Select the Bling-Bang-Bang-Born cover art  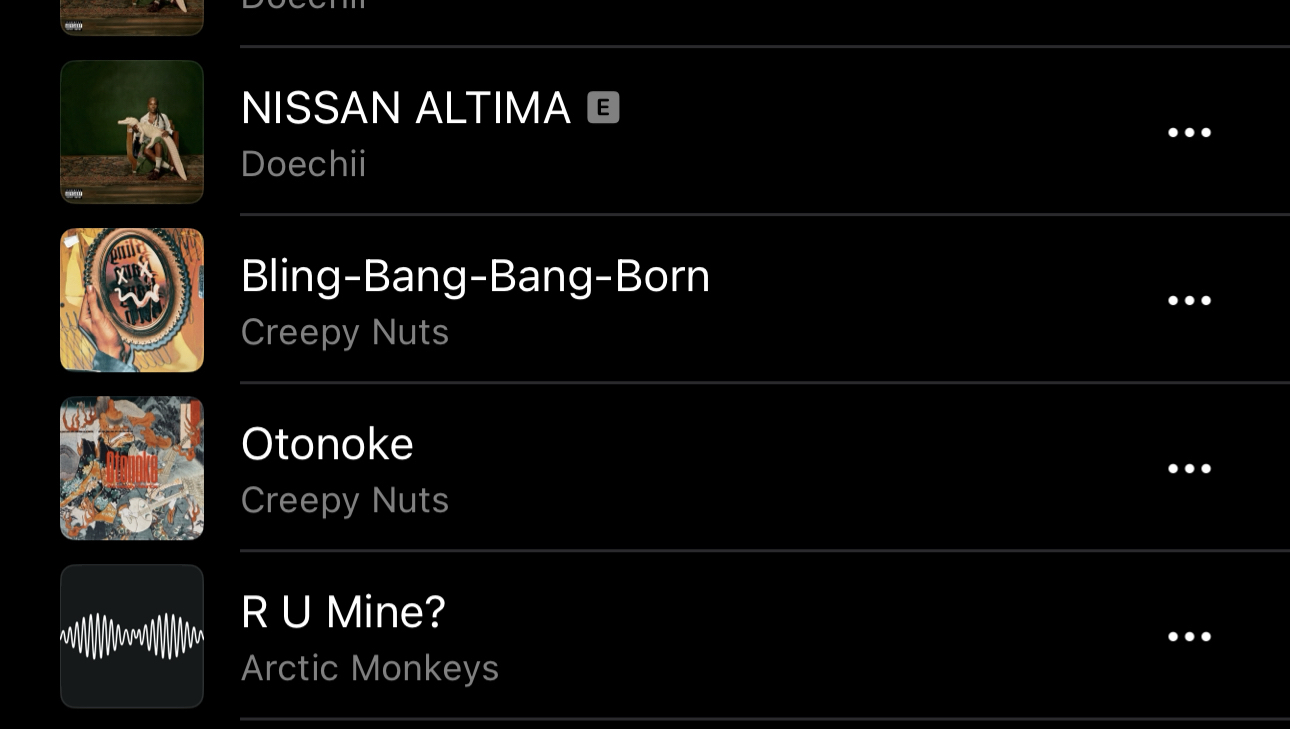132,300
